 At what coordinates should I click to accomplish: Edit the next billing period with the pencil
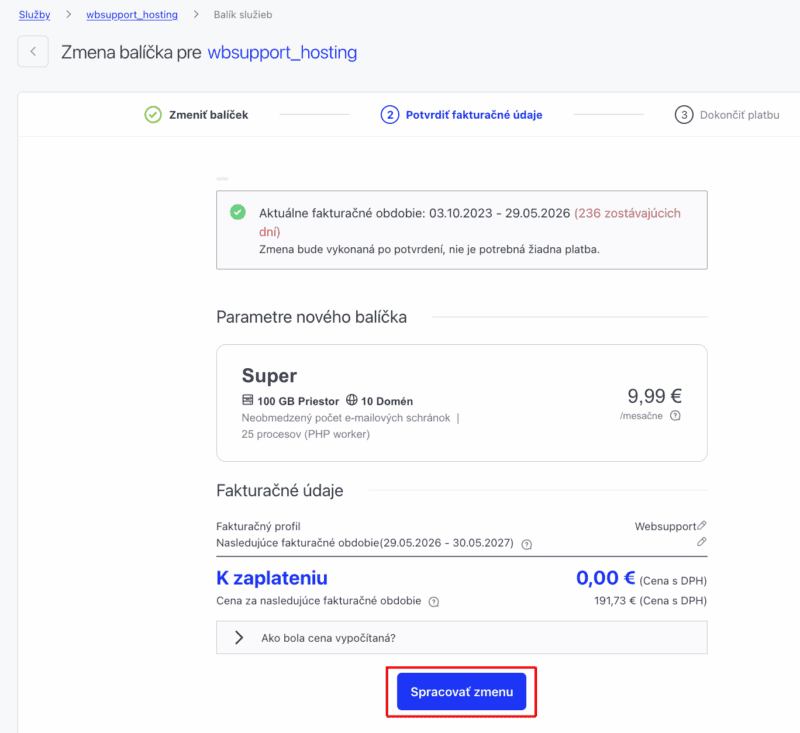(x=702, y=542)
